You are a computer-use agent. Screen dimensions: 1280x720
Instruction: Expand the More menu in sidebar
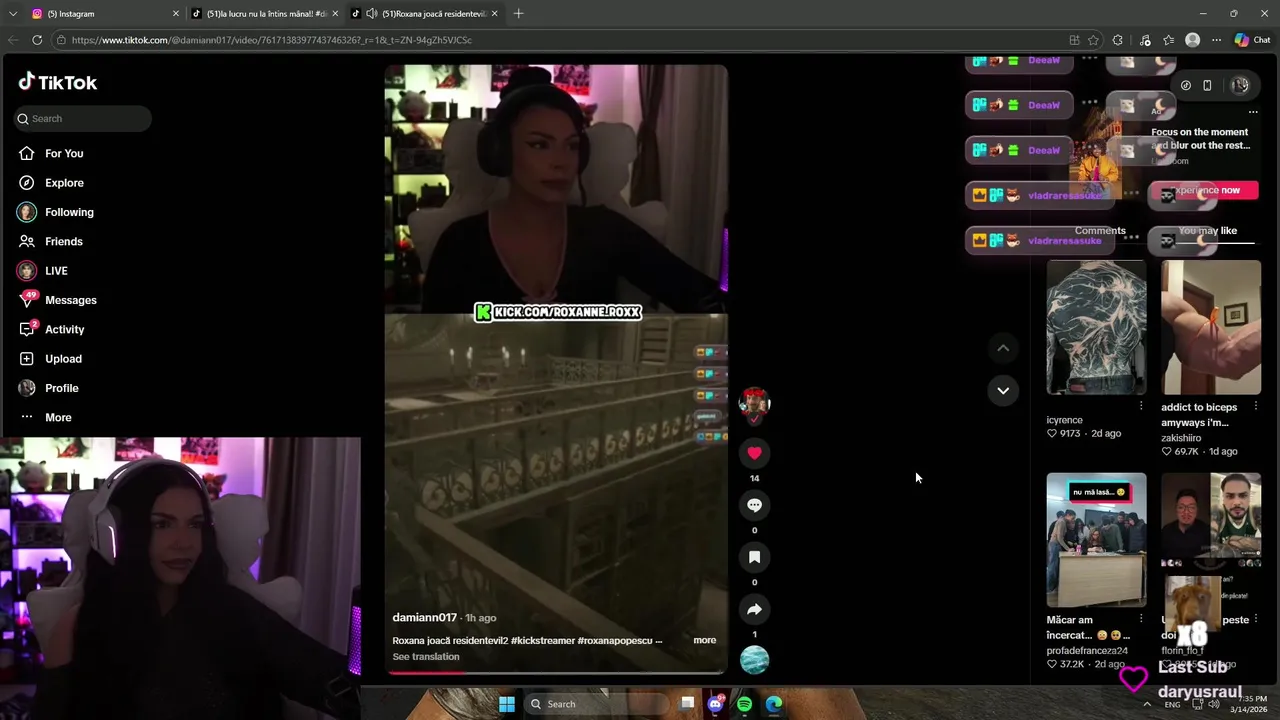[x=58, y=417]
